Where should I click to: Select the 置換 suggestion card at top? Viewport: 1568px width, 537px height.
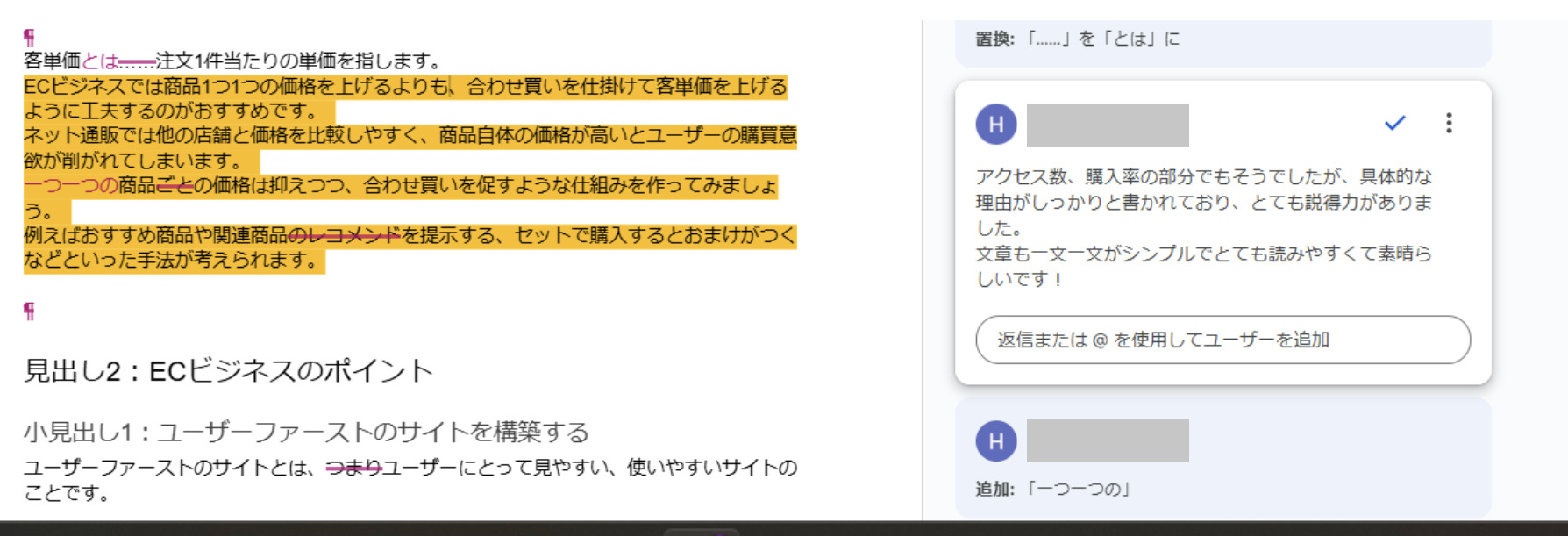[1222, 39]
